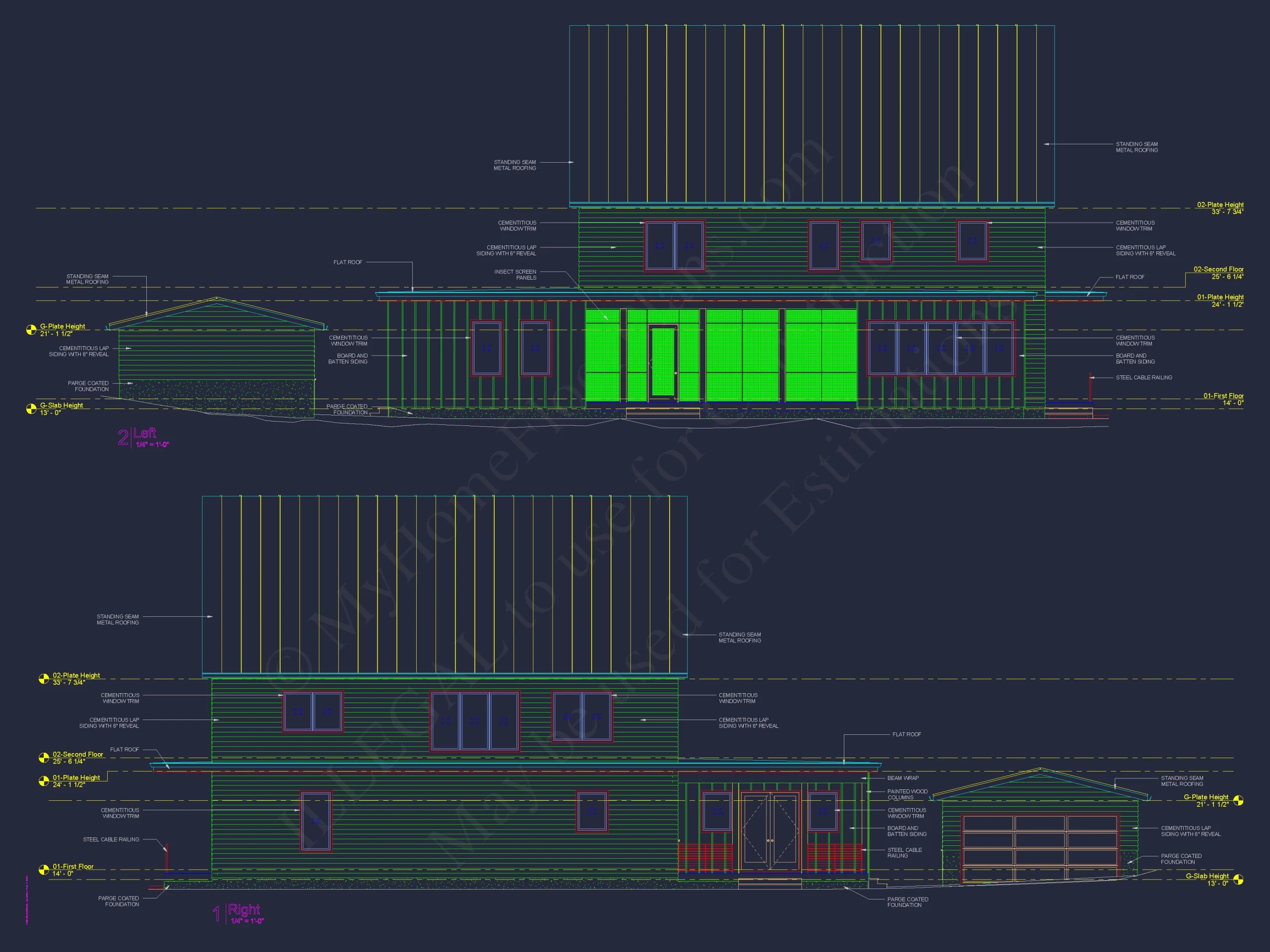Screen dimensions: 1270x952
Task: Select the INSECT SCREEN PANELS annotation
Action: [x=515, y=275]
